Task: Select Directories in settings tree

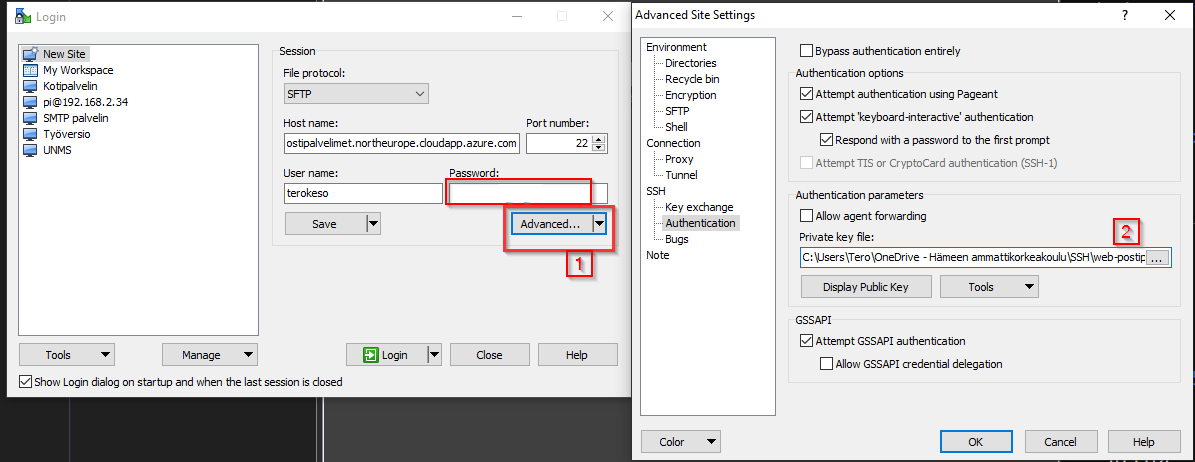Action: coord(690,63)
